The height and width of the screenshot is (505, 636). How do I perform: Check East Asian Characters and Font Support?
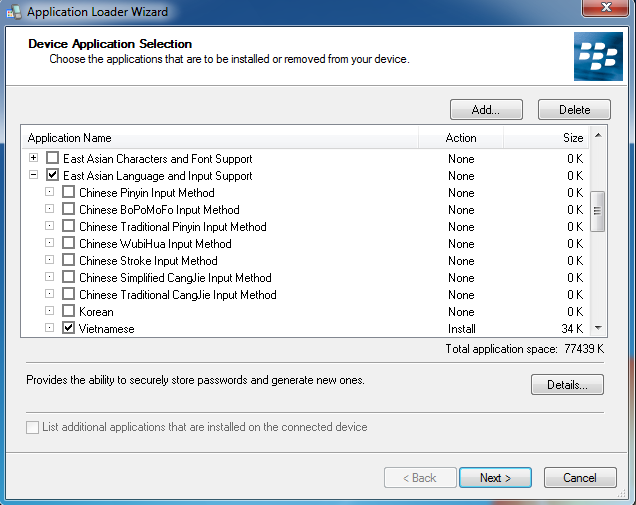coord(52,158)
